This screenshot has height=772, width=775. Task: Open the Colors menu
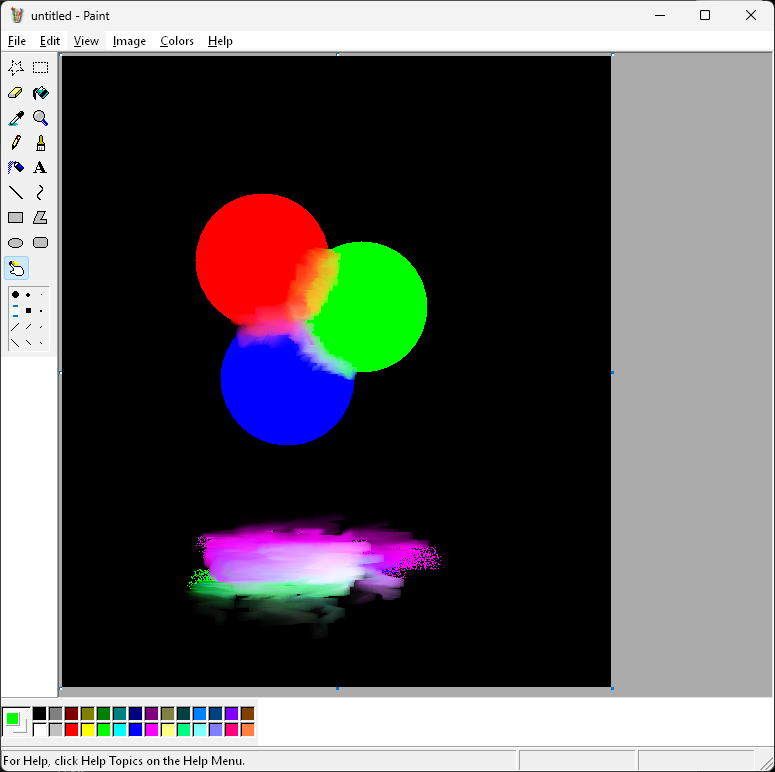pos(176,41)
